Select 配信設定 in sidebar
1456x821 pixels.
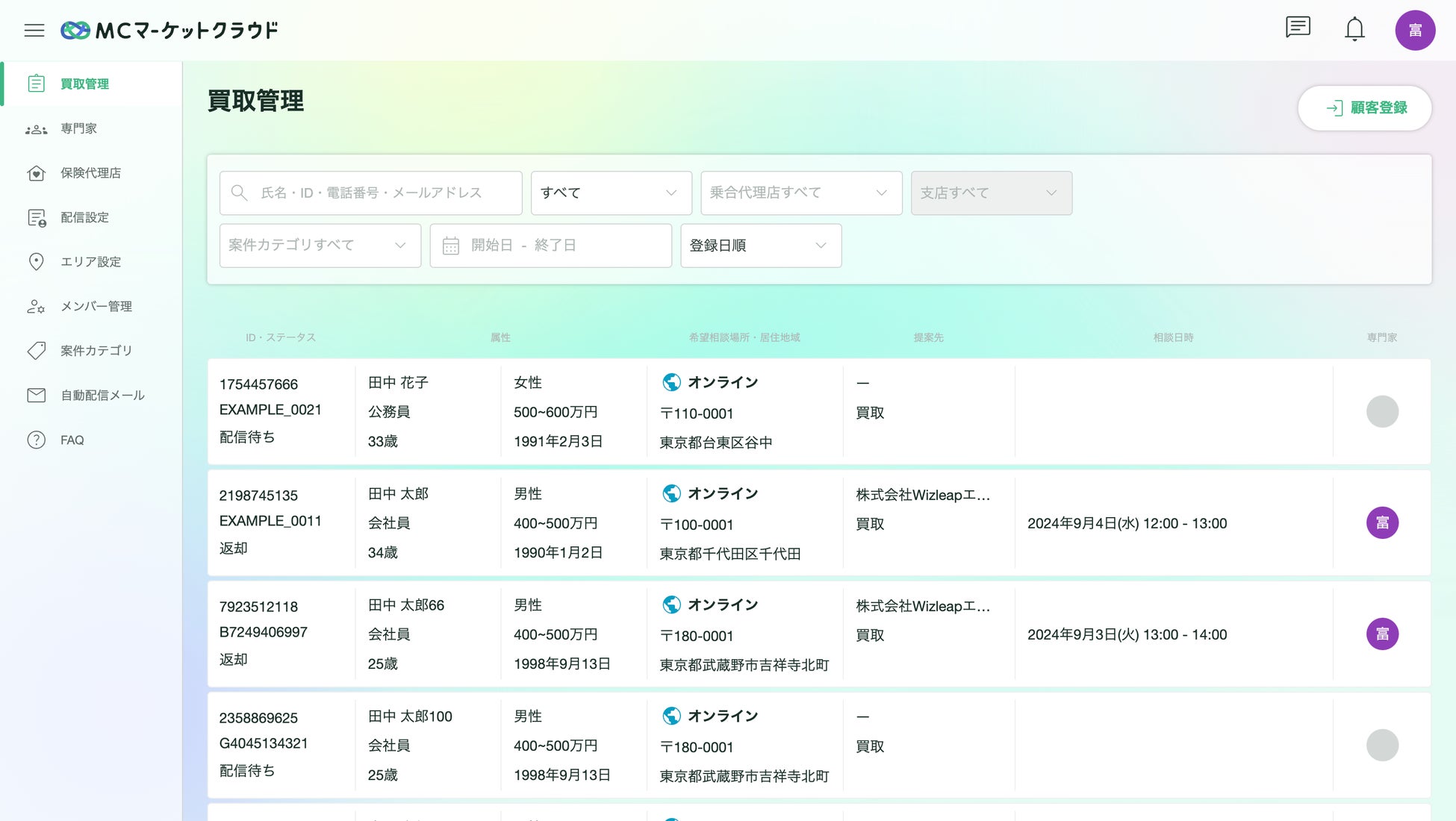tap(84, 218)
